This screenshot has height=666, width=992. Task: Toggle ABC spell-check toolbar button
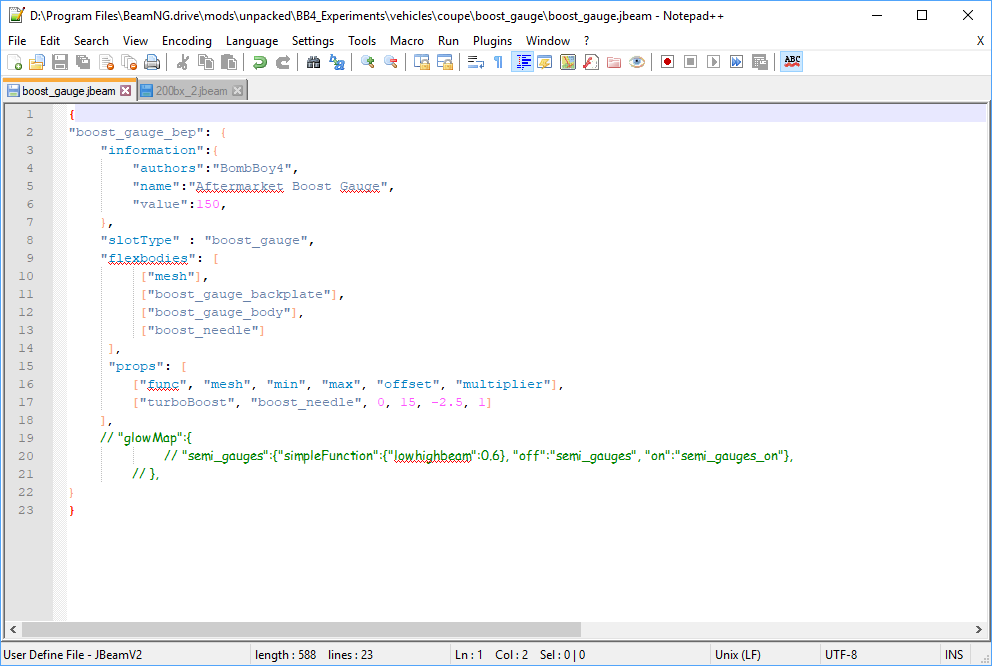[791, 62]
